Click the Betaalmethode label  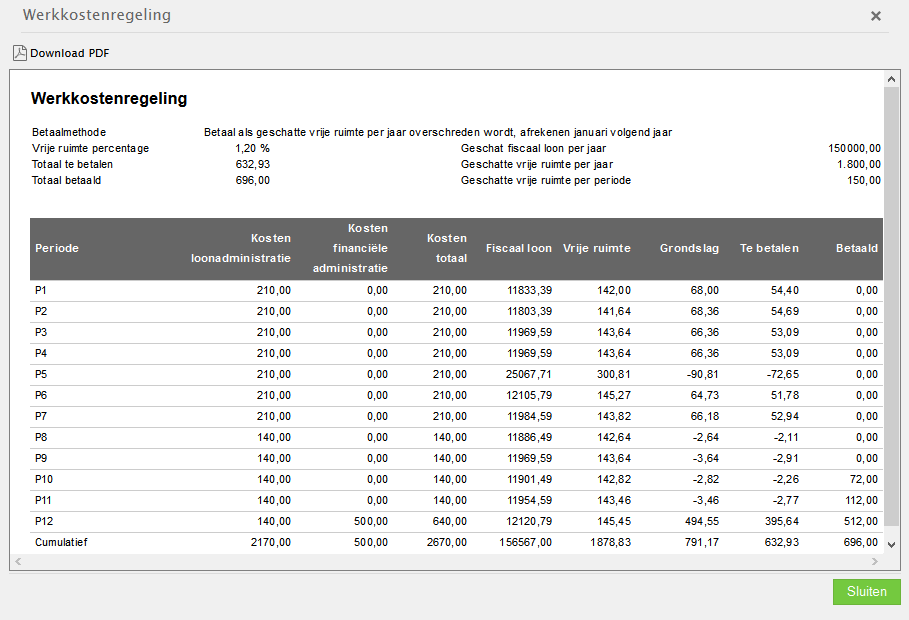coord(69,132)
